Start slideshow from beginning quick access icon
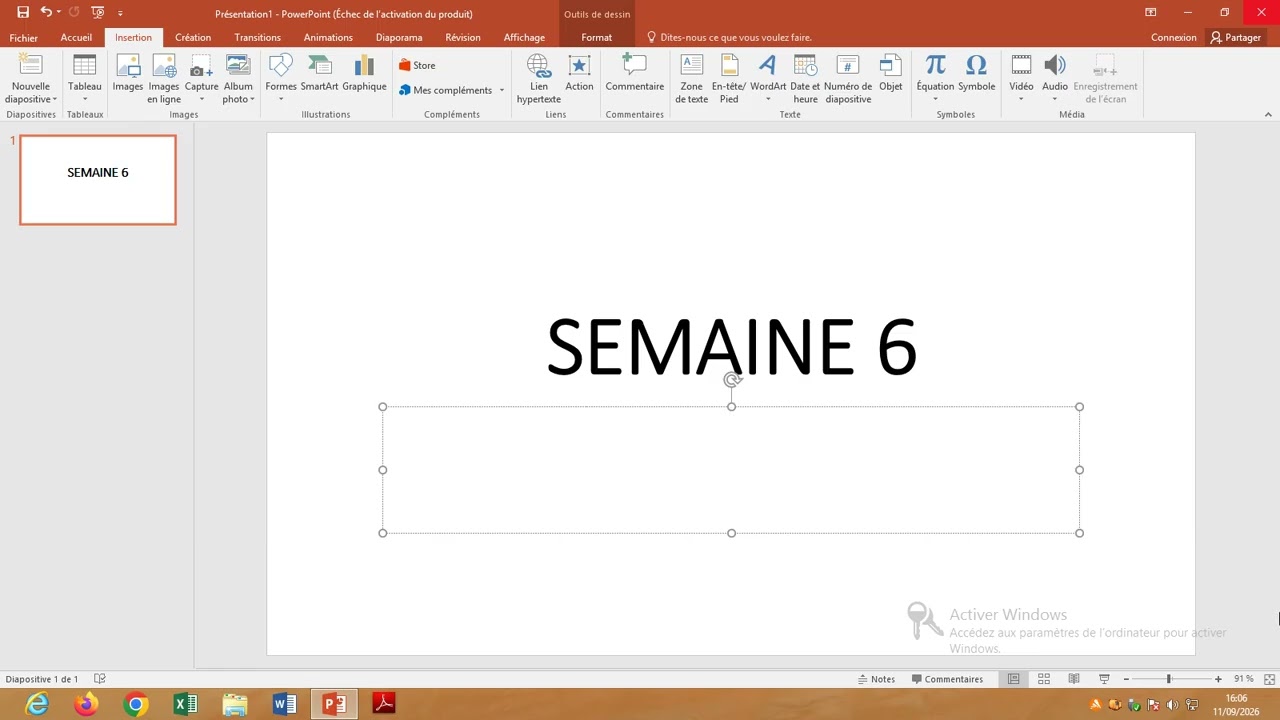 click(x=97, y=13)
